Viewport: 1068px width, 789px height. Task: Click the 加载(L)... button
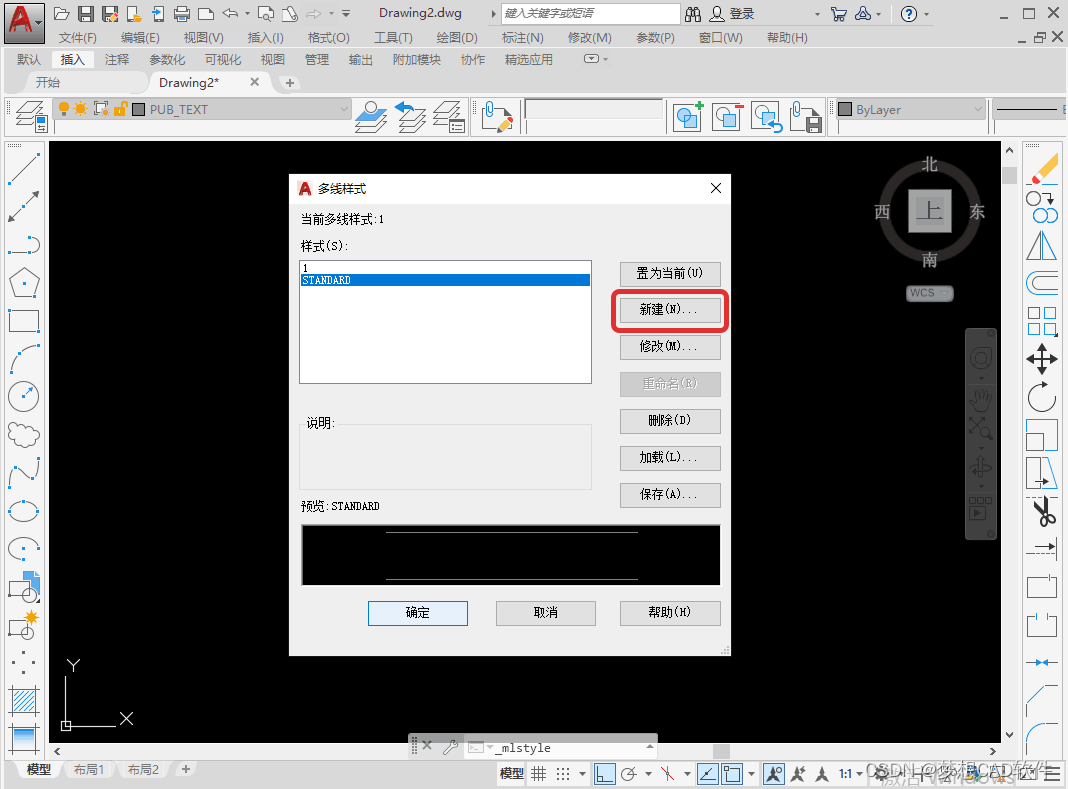pos(670,457)
